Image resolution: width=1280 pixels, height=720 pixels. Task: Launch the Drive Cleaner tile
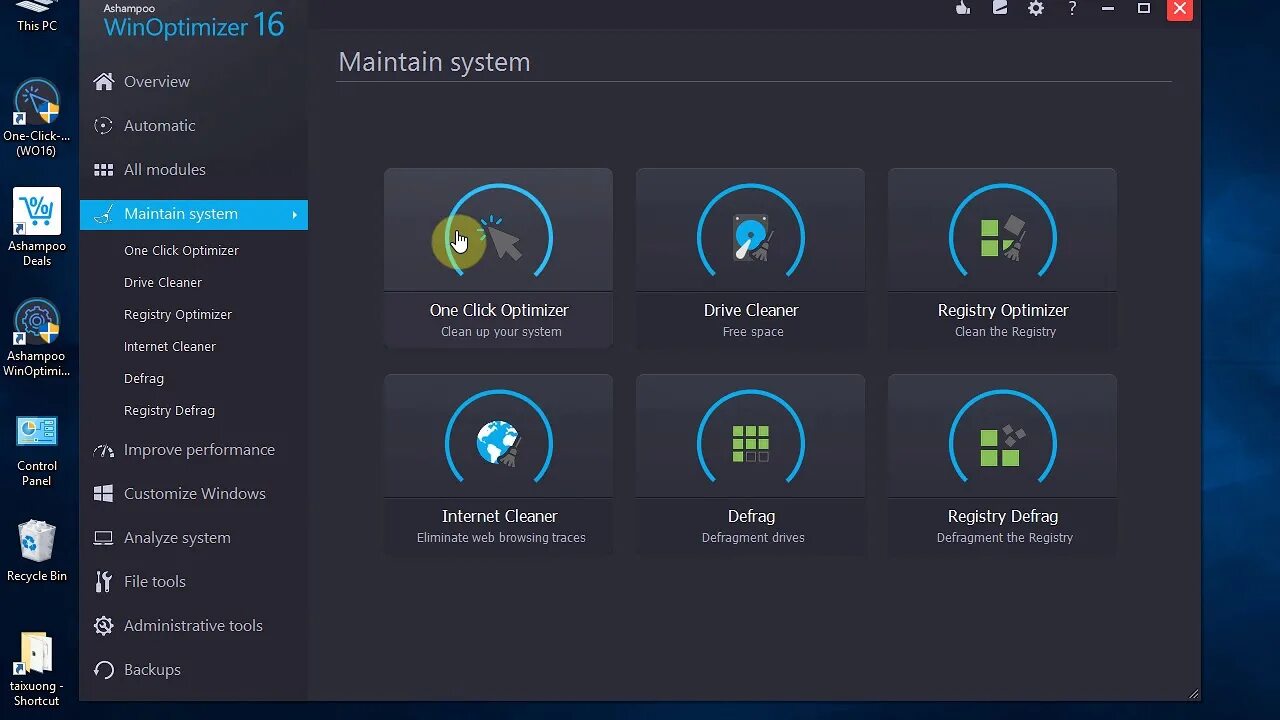coord(750,258)
